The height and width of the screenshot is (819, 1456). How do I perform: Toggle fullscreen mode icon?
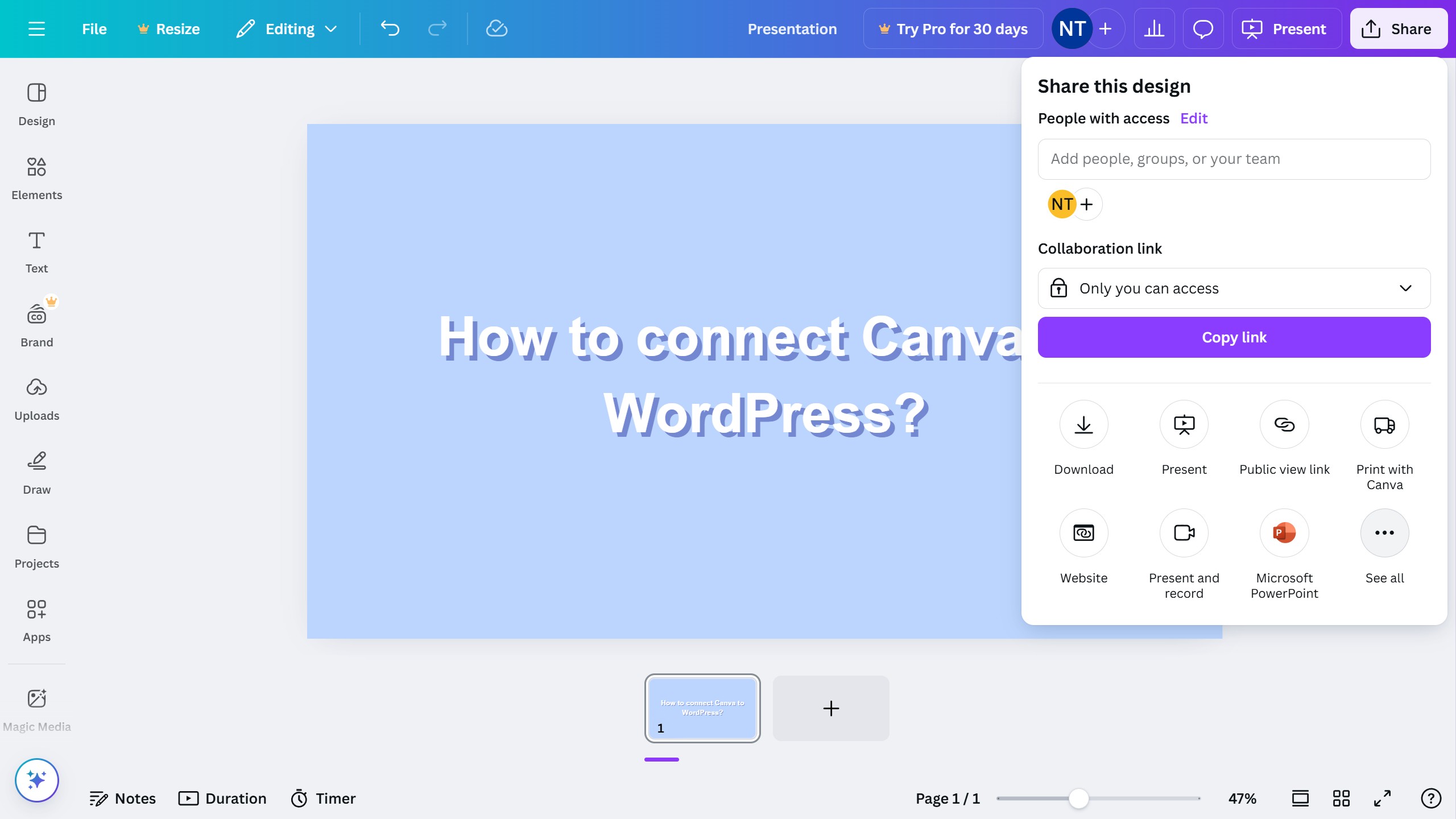click(1383, 799)
